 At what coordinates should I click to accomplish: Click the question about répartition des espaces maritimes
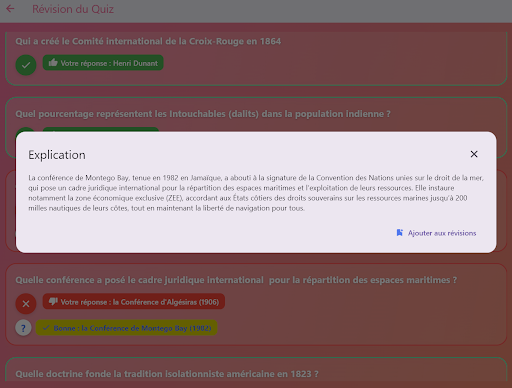pyautogui.click(x=236, y=280)
